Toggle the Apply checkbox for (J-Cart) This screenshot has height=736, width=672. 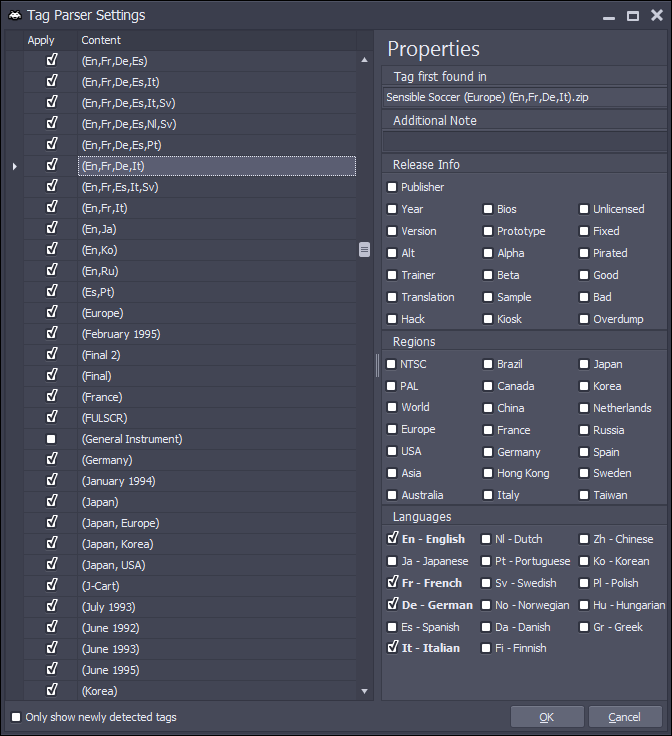pos(52,585)
